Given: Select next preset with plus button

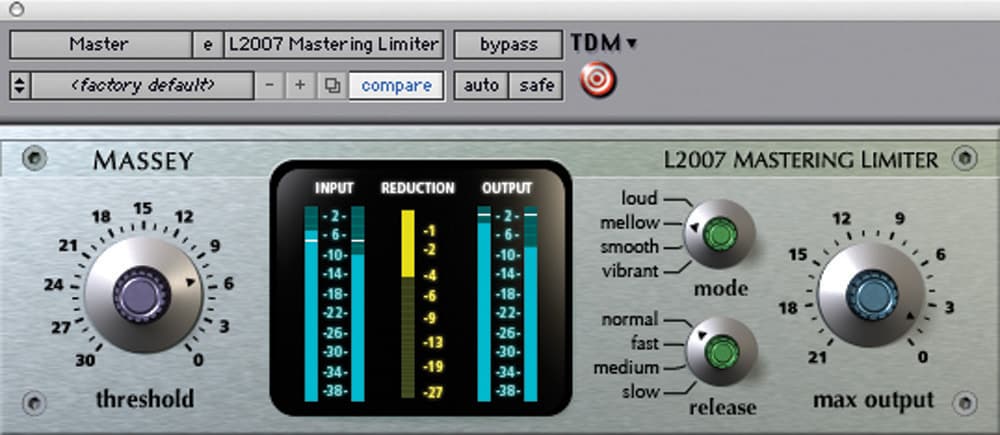Looking at the screenshot, I should (x=300, y=85).
